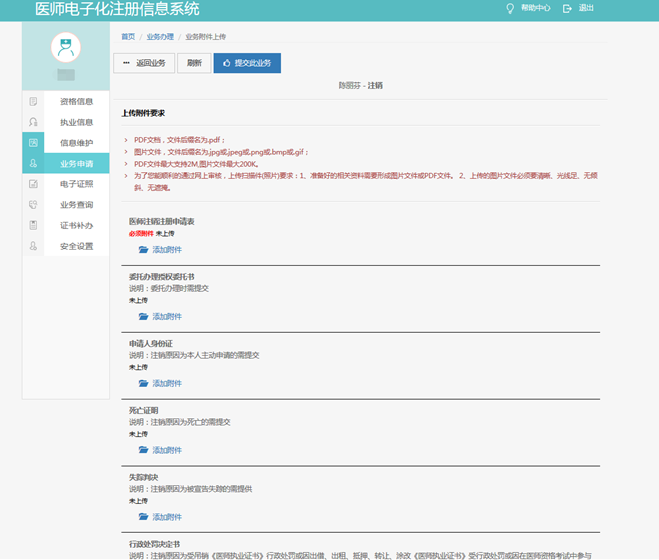Click the 信息维护 sidebar icon
This screenshot has height=560, width=659.
[x=33, y=143]
